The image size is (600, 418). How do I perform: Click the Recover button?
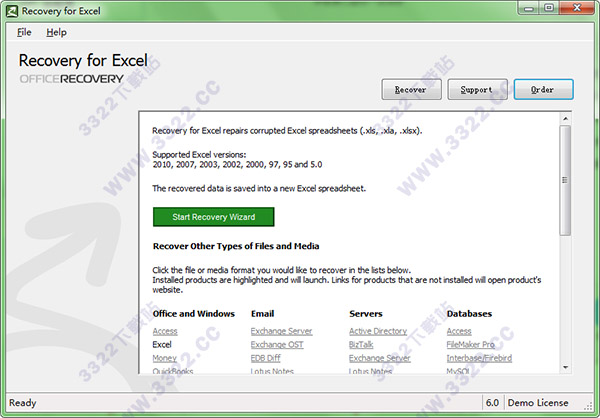pos(411,89)
